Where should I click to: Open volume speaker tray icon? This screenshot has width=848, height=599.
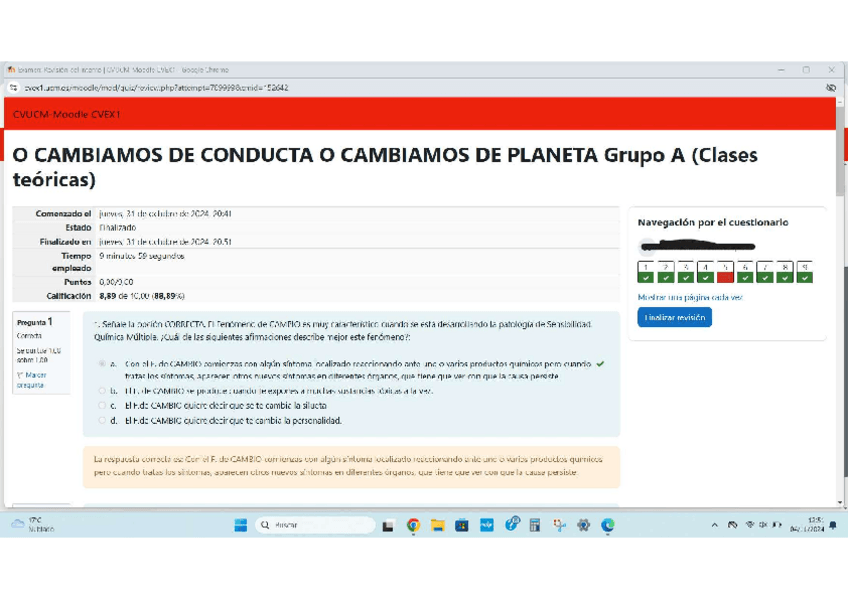click(763, 525)
